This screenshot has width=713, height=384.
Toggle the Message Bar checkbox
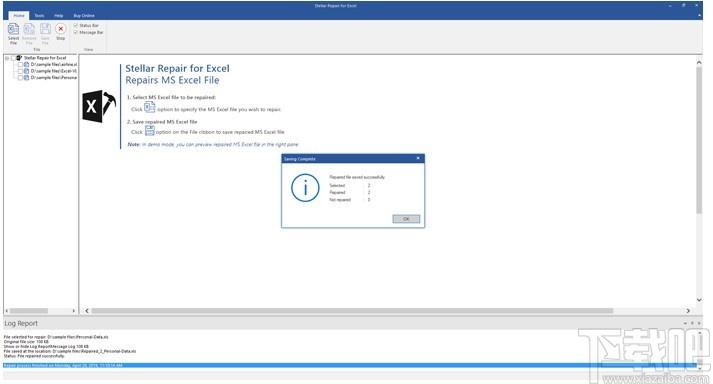click(76, 32)
